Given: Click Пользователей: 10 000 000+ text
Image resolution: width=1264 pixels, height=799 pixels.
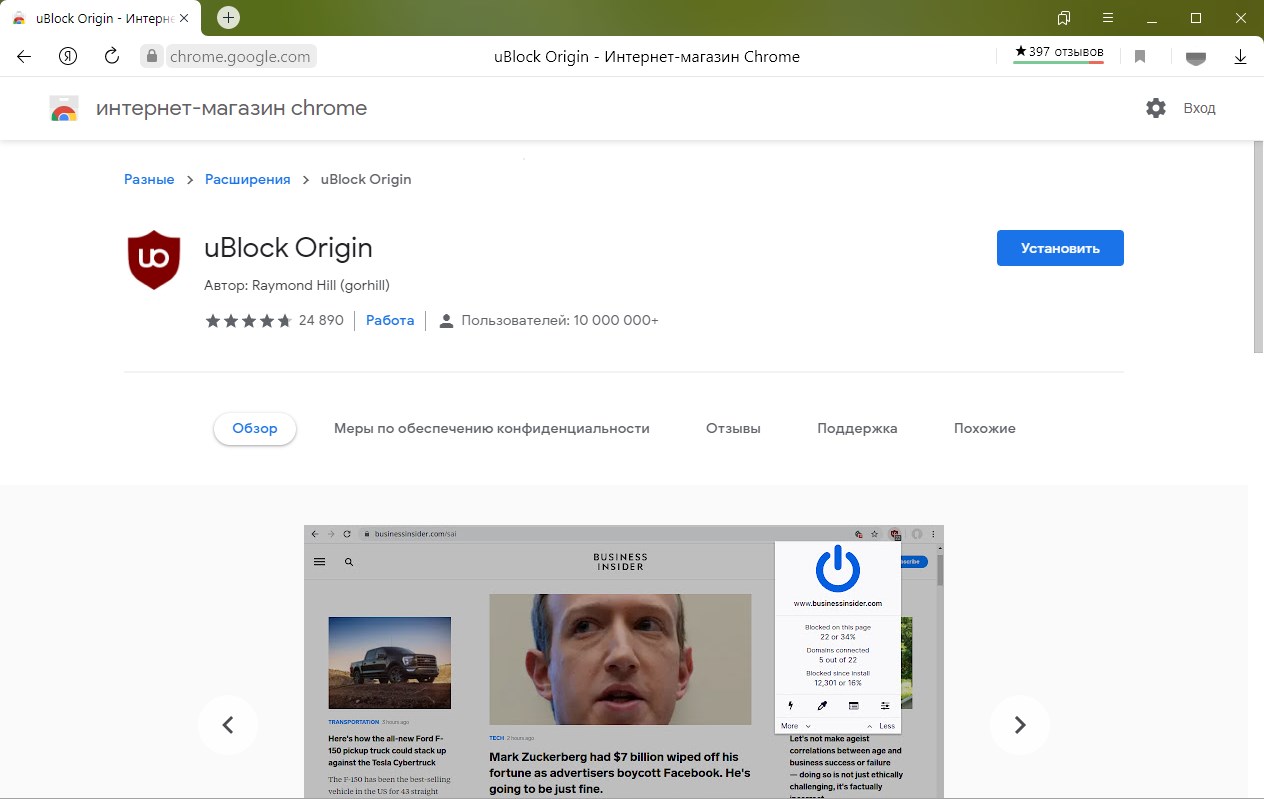Looking at the screenshot, I should pyautogui.click(x=560, y=321).
